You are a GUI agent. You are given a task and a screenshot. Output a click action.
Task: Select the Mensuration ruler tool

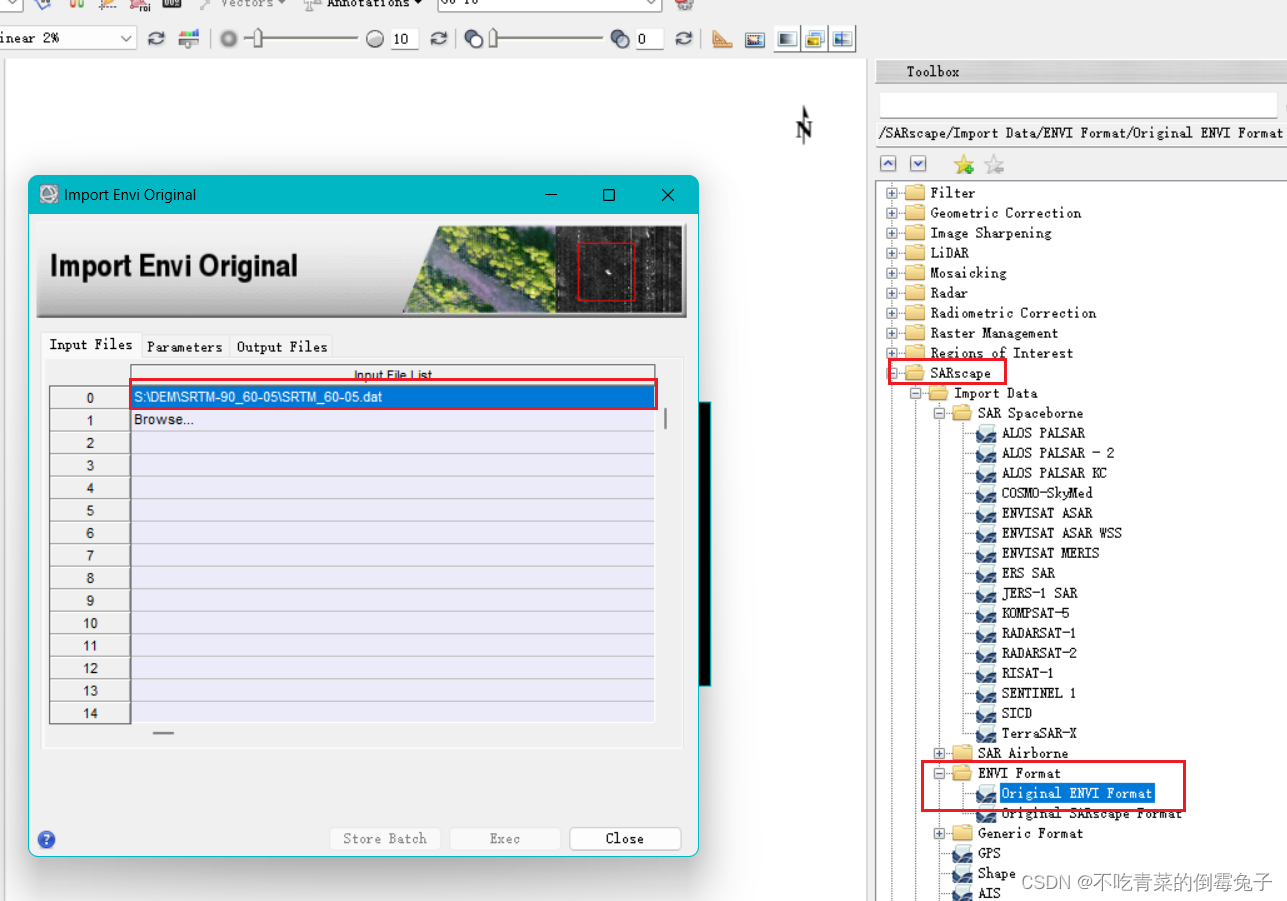tap(722, 39)
